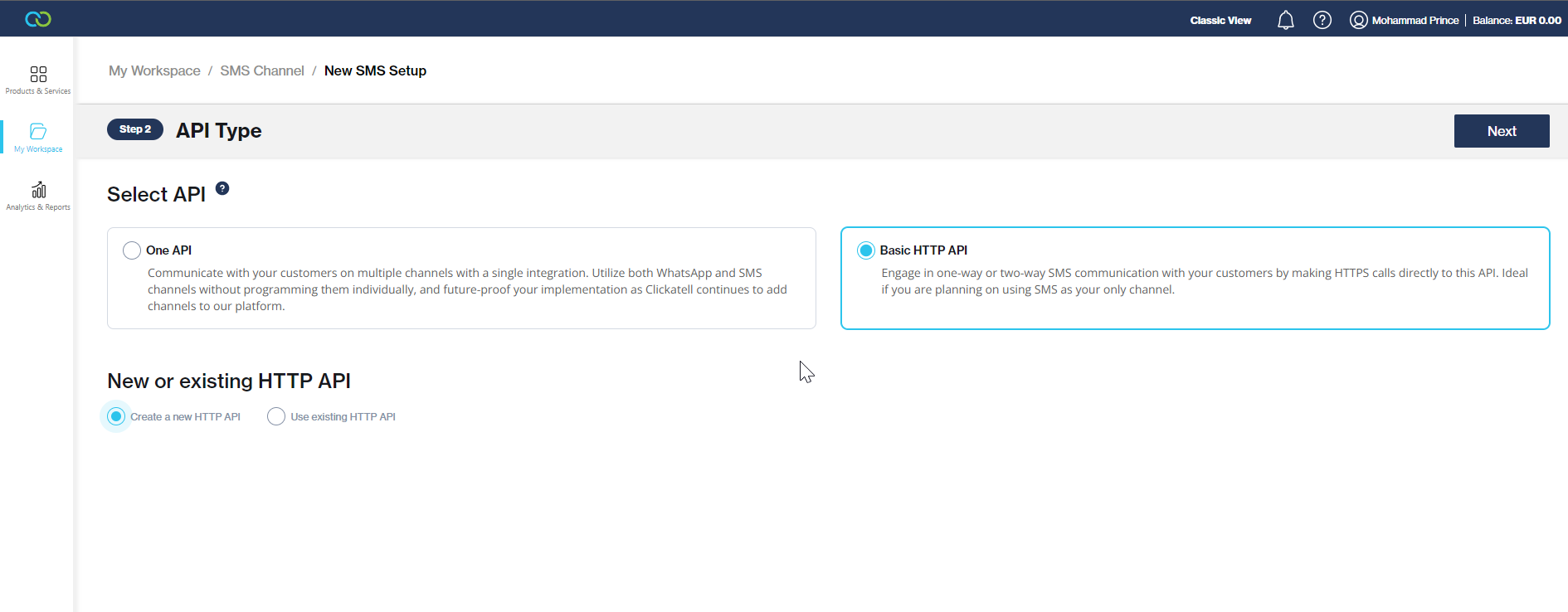Click the New or existing HTTP API heading
The width and height of the screenshot is (1568, 612).
point(229,381)
